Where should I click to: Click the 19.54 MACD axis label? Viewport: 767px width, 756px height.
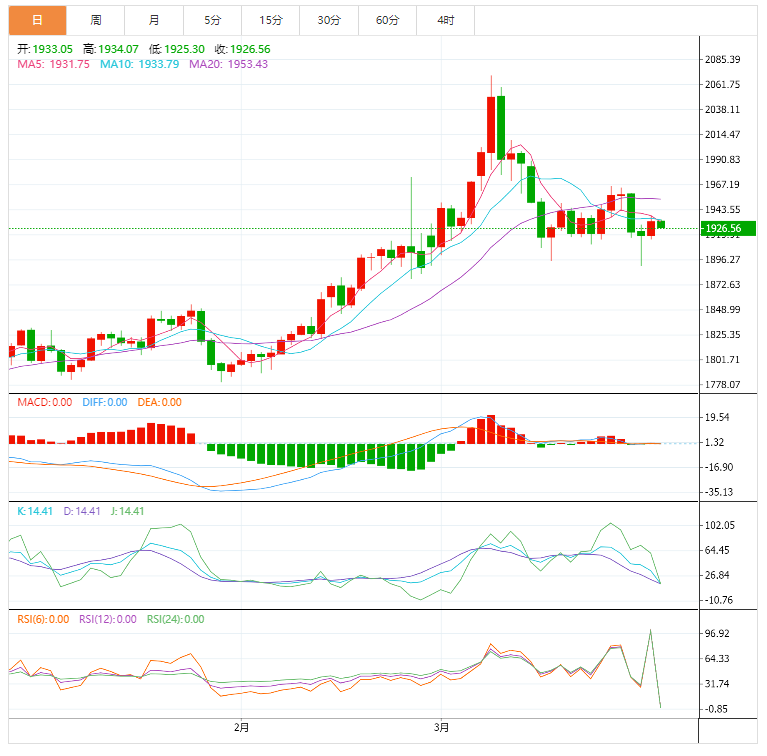(717, 417)
